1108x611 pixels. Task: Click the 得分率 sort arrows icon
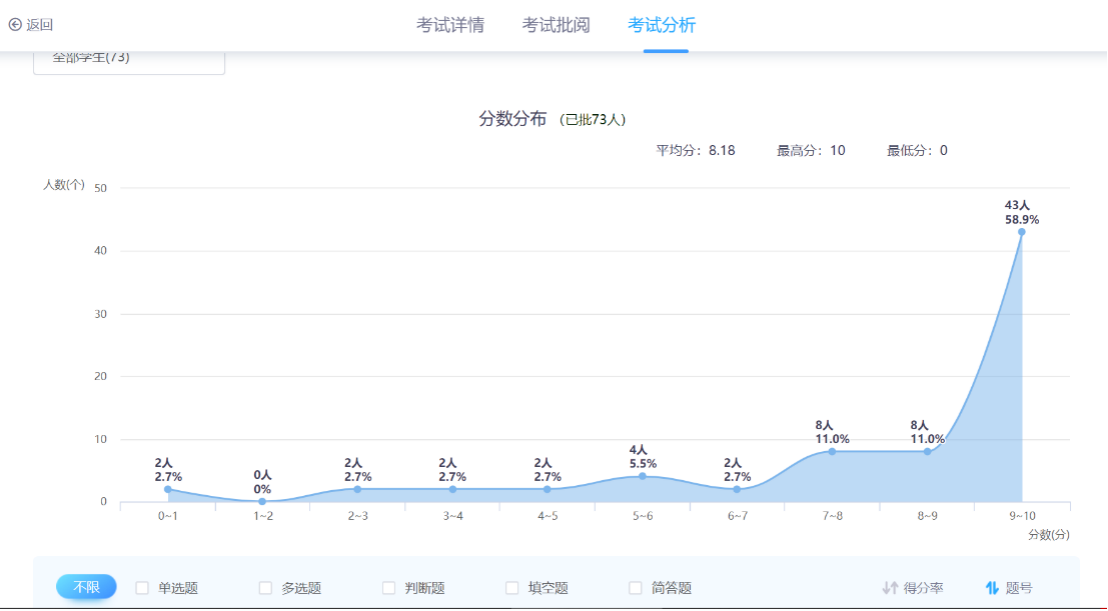click(889, 589)
